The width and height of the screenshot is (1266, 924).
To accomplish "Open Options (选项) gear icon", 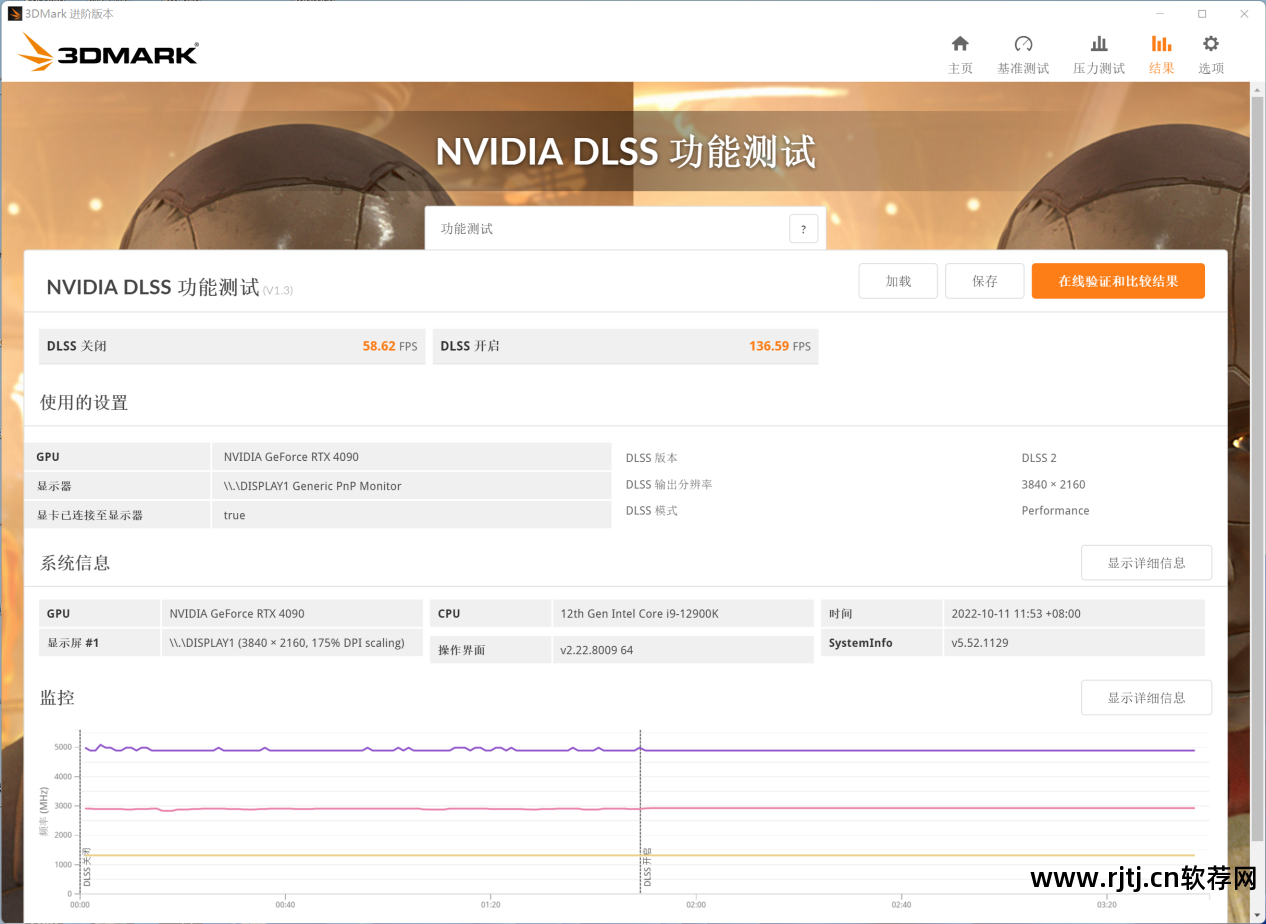I will tap(1211, 44).
